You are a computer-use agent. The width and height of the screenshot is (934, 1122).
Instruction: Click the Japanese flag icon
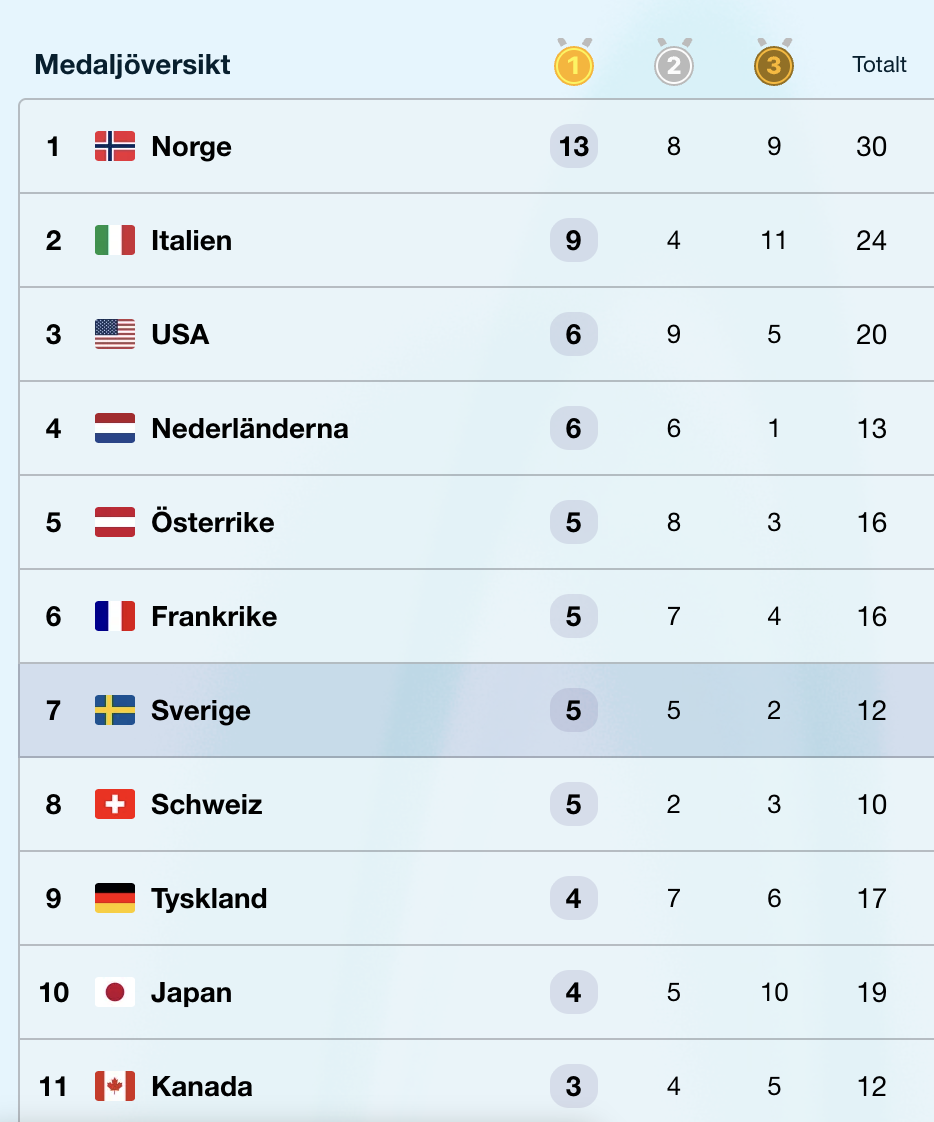click(x=115, y=993)
